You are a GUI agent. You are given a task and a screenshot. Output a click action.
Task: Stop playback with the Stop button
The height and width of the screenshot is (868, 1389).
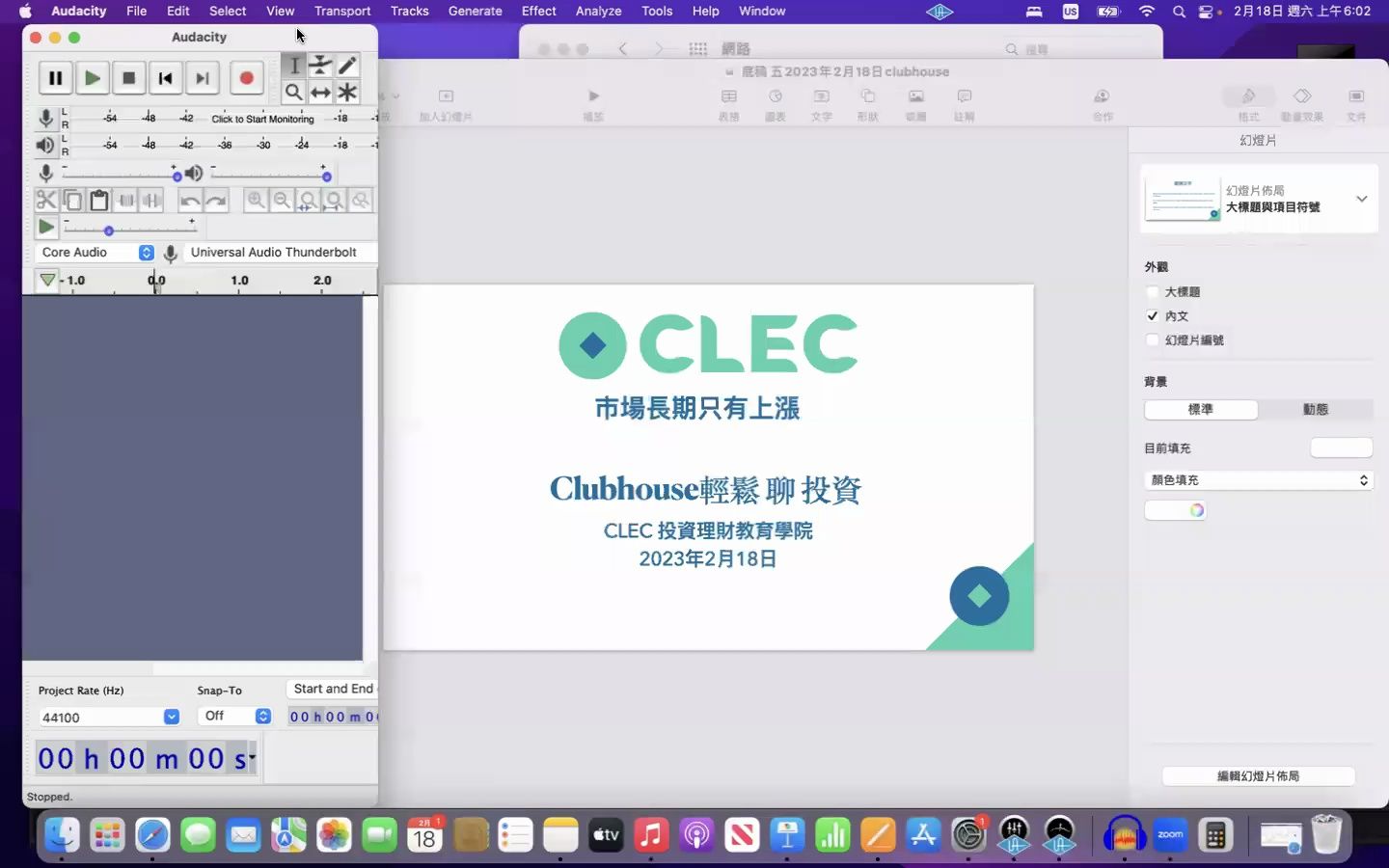(128, 78)
